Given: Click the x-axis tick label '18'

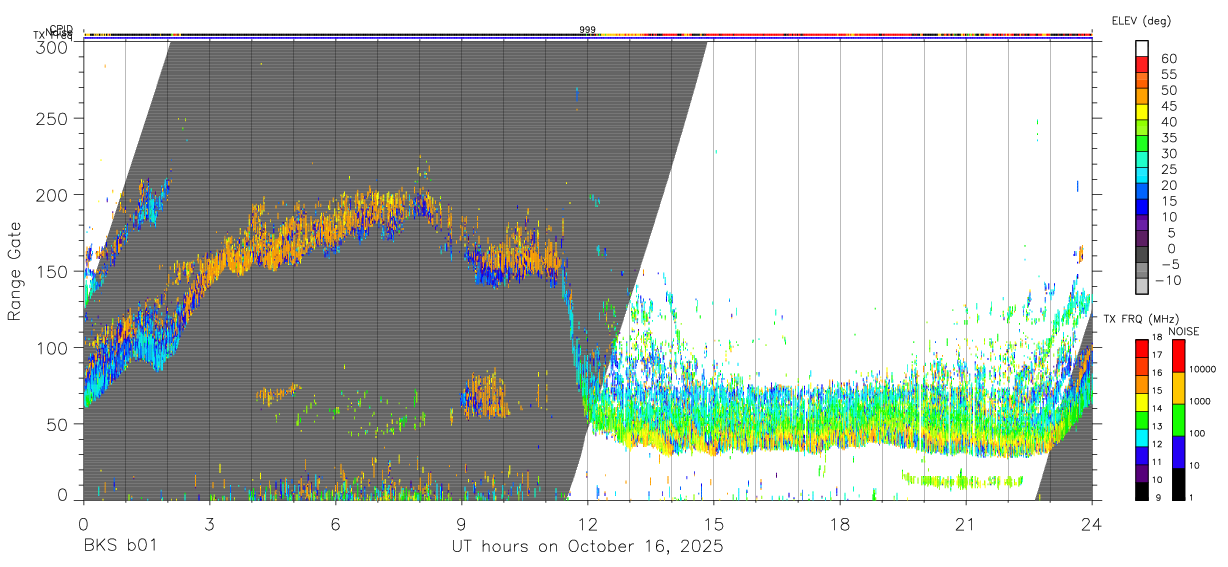Looking at the screenshot, I should [840, 524].
